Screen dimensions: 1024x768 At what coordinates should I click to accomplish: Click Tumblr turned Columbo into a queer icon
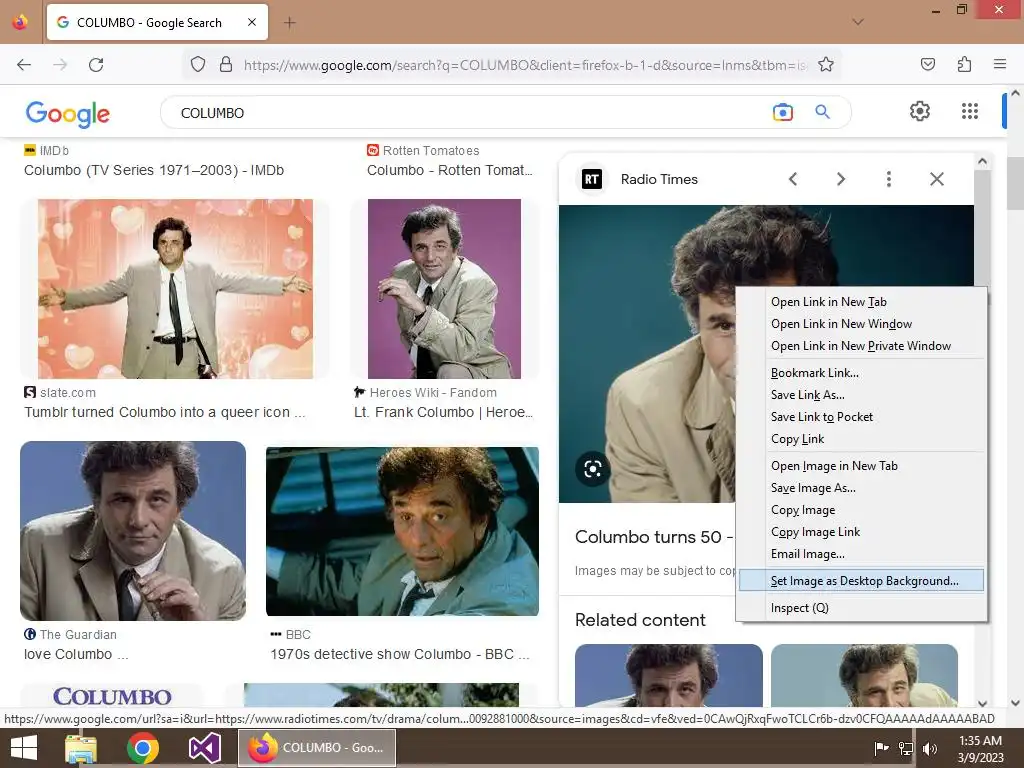(x=165, y=413)
